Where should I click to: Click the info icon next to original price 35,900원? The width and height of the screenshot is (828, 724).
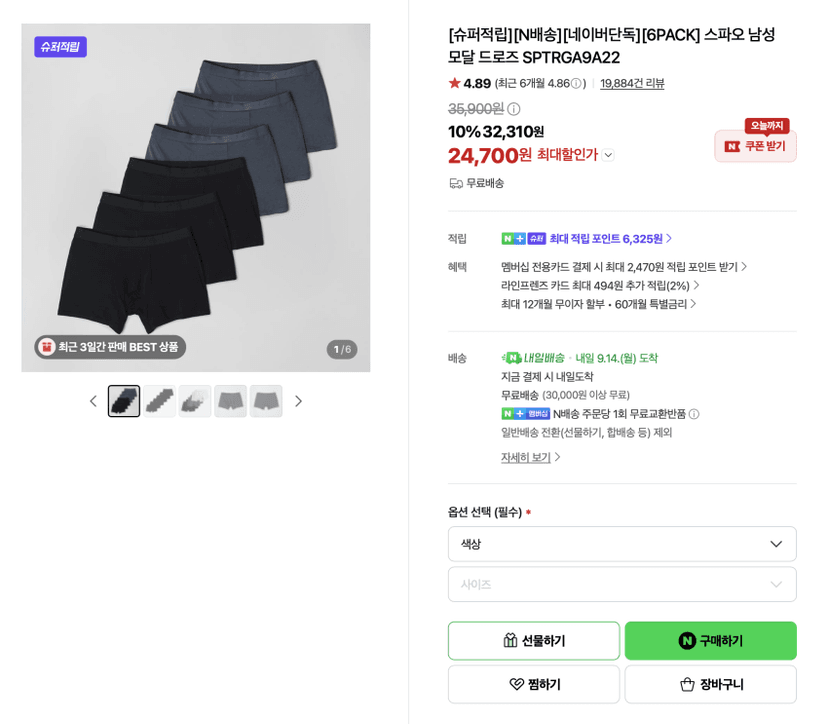coord(514,109)
